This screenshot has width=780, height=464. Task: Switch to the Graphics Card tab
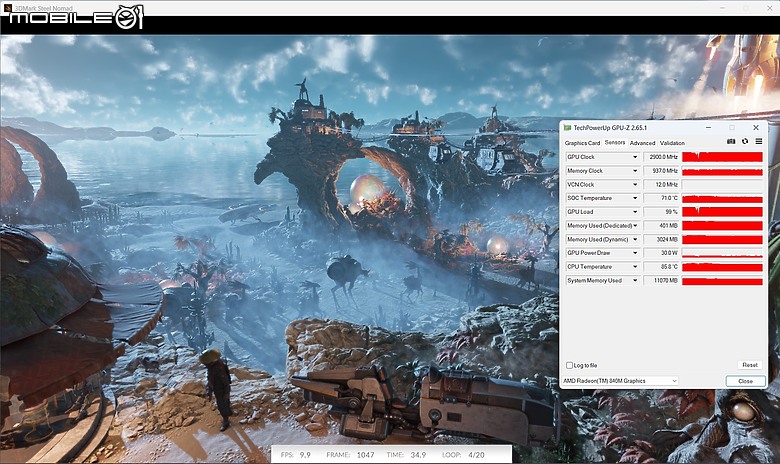tap(582, 143)
